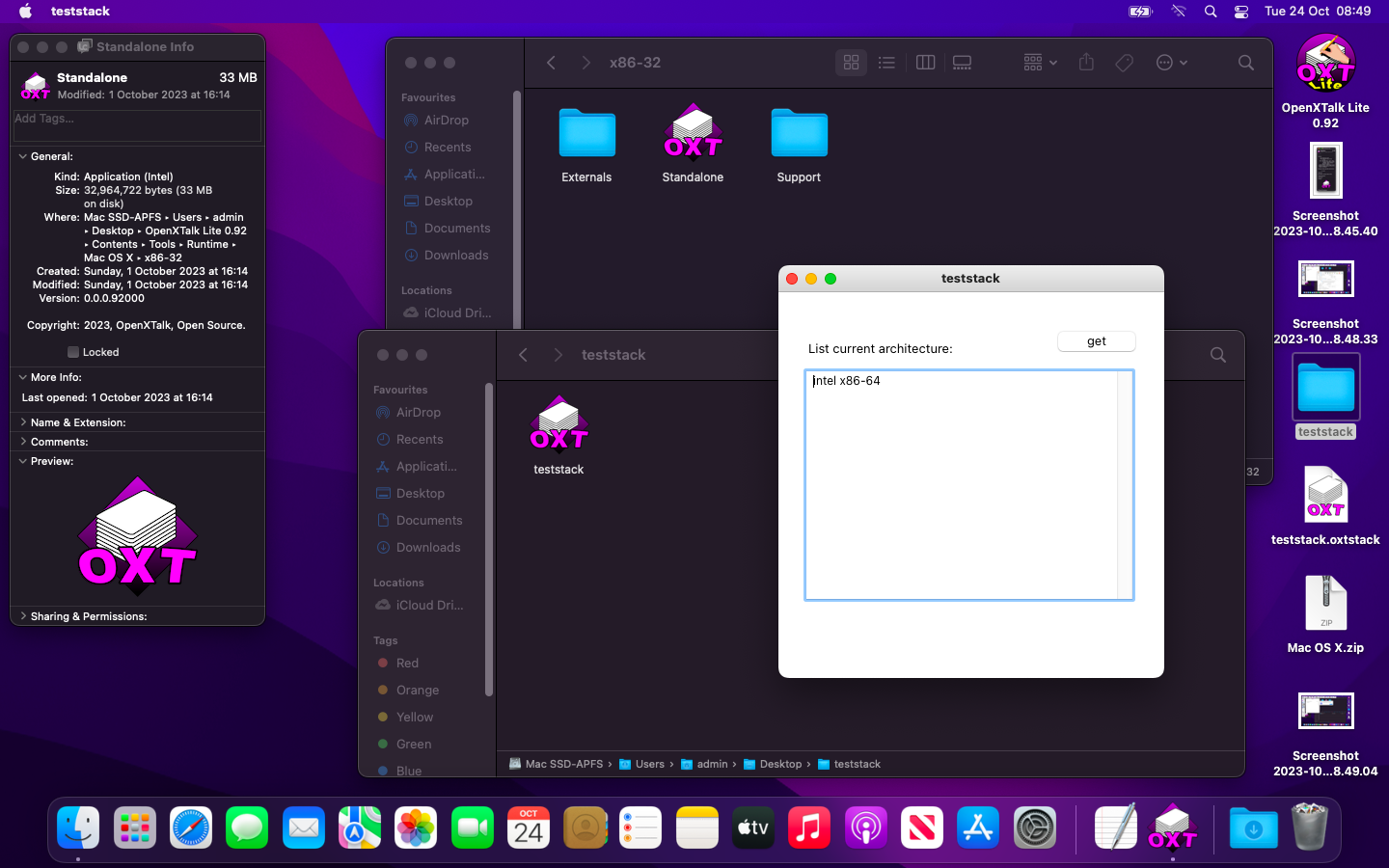Switch x86-32 window to list view
This screenshot has width=1389, height=868.
click(886, 63)
